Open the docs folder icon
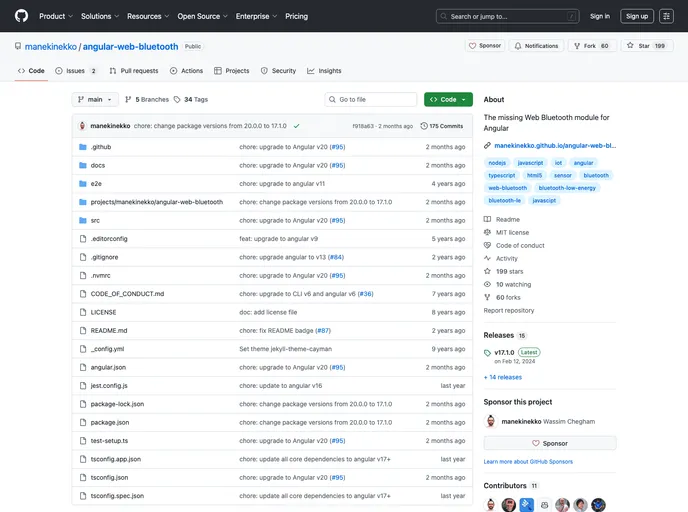Screen dimensions: 688x512 (x=82, y=165)
